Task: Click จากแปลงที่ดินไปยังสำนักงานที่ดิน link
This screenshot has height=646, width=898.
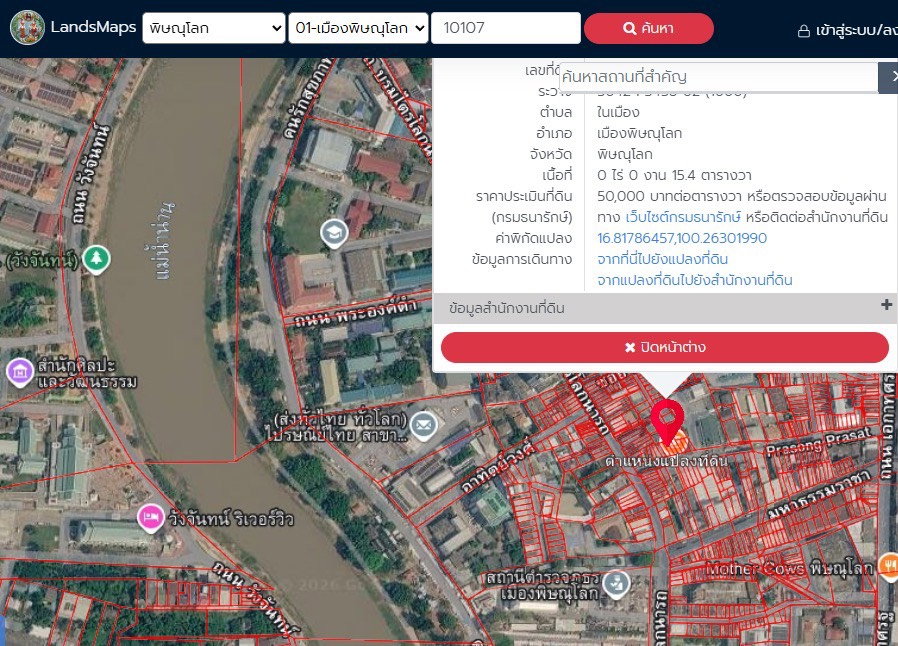Action: [695, 281]
